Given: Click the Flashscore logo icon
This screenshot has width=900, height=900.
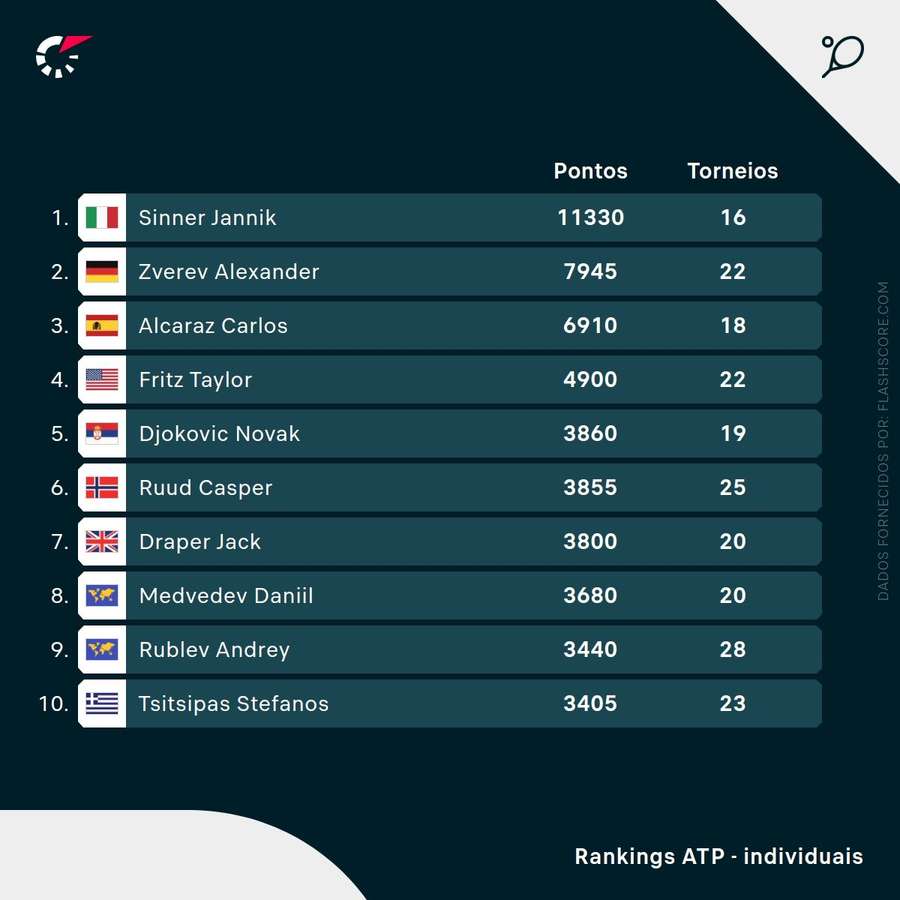Looking at the screenshot, I should pyautogui.click(x=62, y=56).
